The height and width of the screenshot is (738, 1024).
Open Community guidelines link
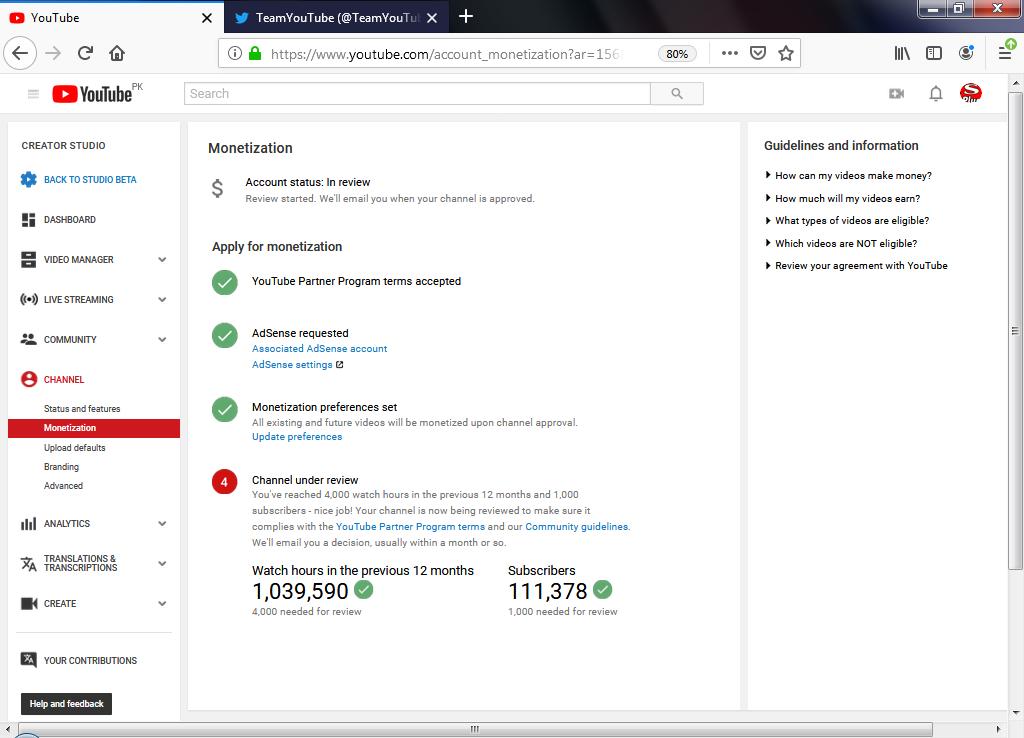tap(576, 526)
